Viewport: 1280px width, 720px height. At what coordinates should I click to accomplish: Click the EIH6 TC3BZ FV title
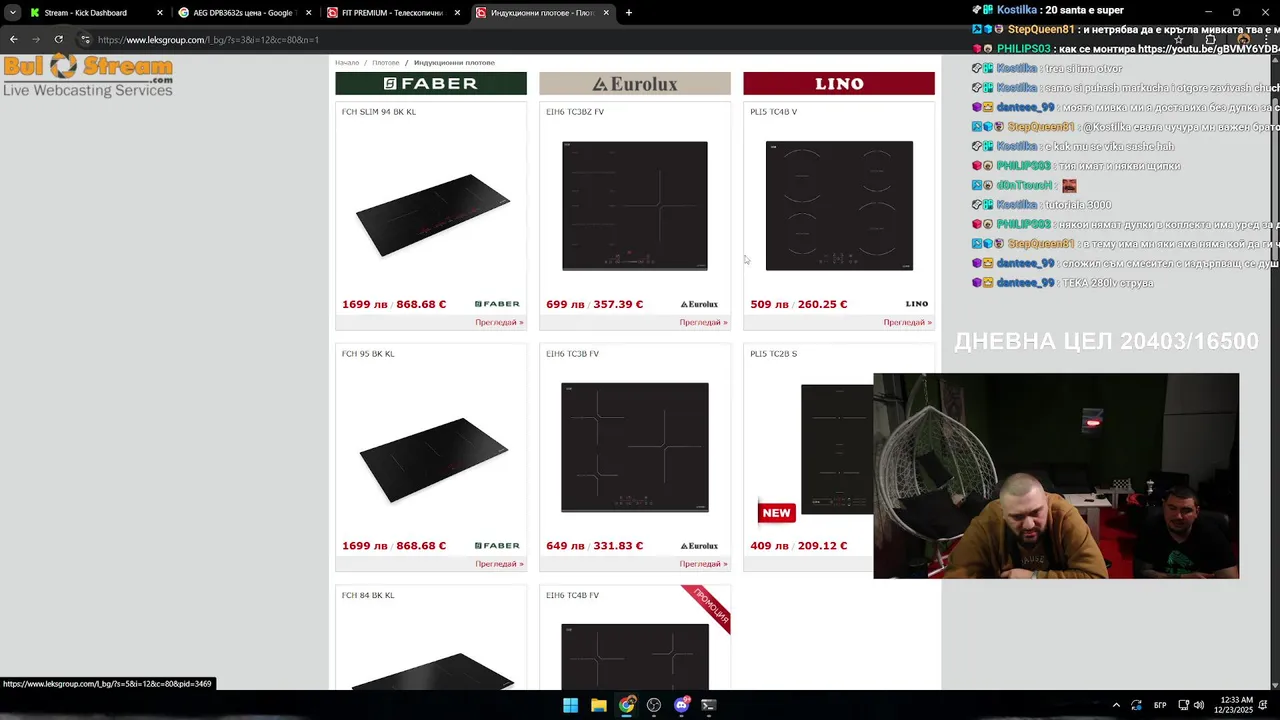pos(575,112)
